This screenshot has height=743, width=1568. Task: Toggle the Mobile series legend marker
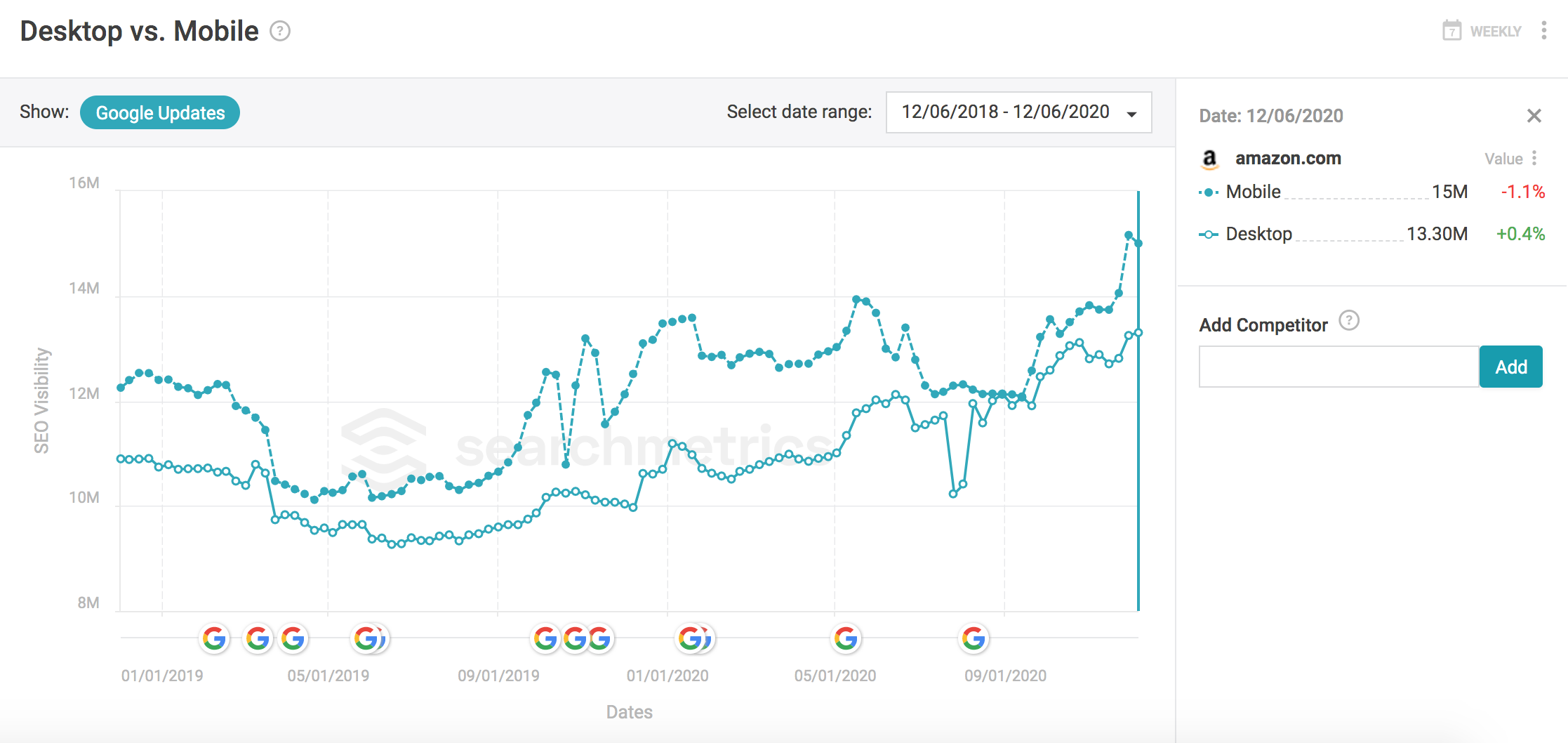(1208, 192)
